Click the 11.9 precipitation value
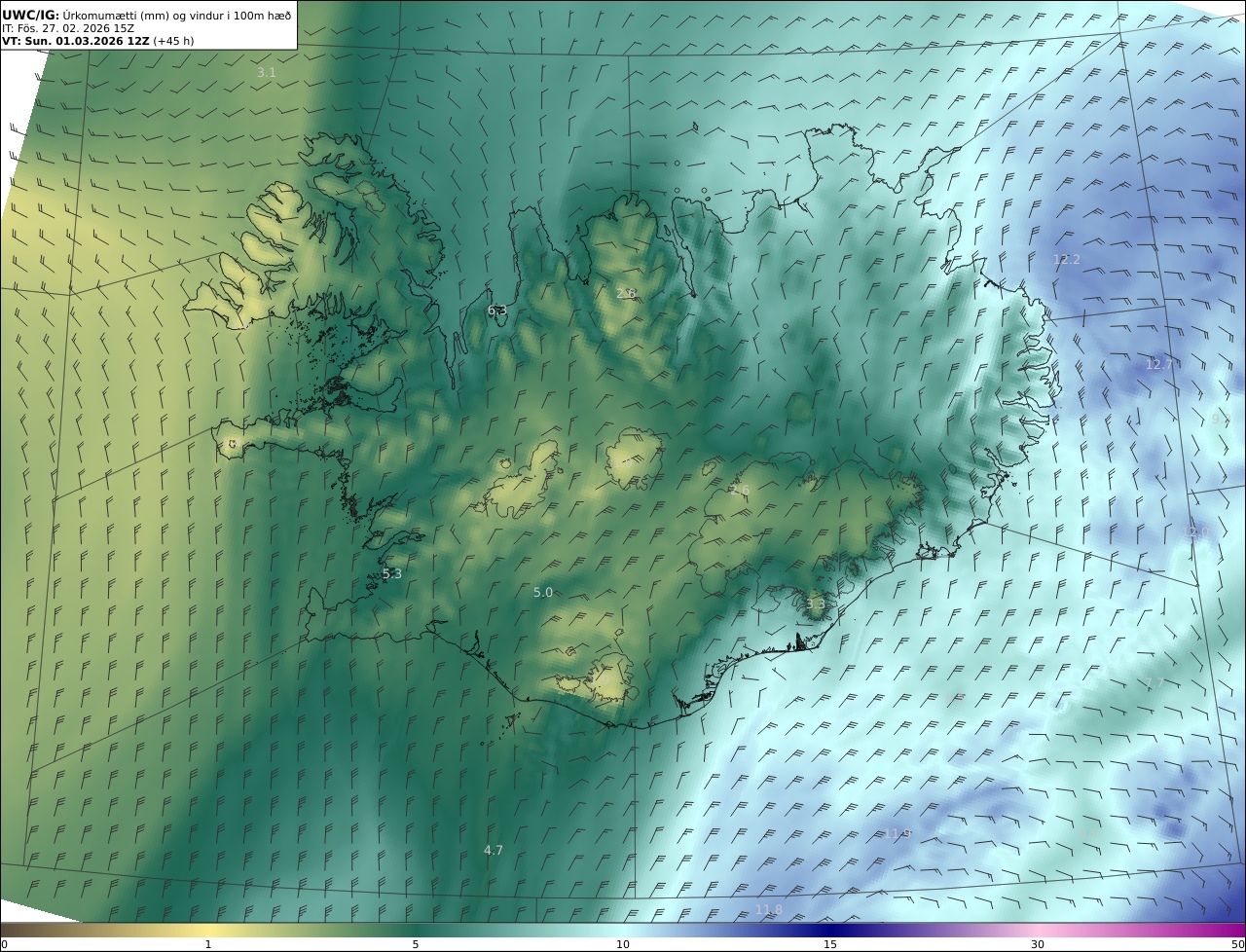This screenshot has width=1246, height=952. coord(897,834)
